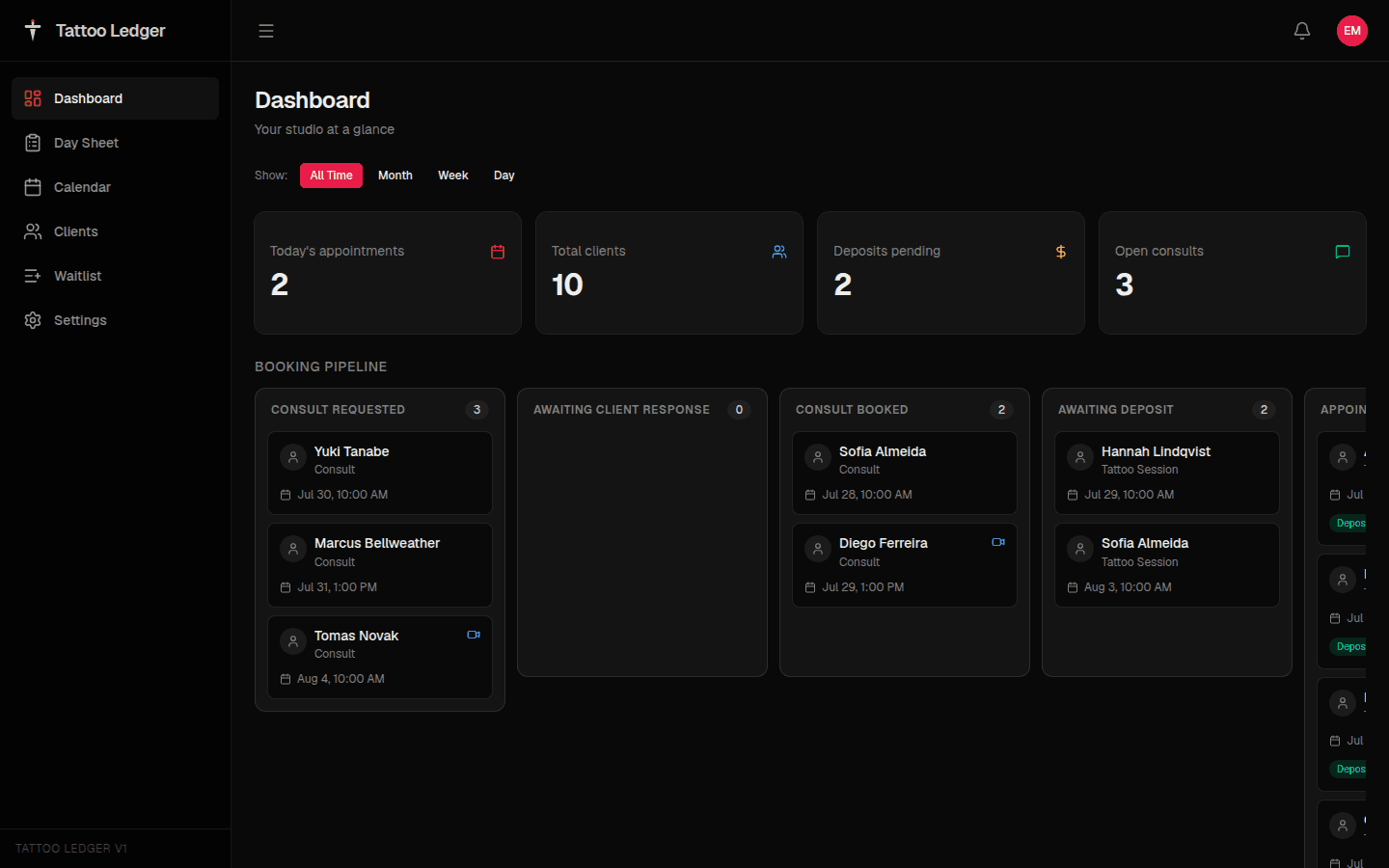Open the Clients page

115,231
